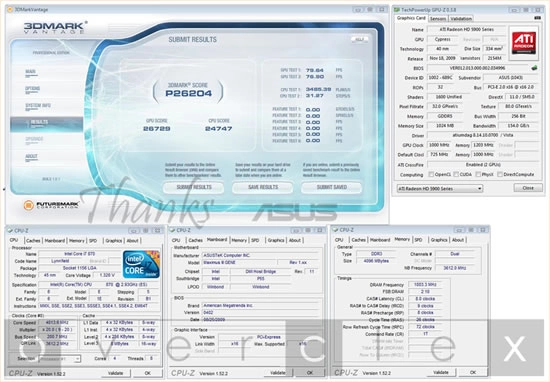Click Validate in mainboard CPU-Z window
The height and width of the screenshot is (382, 550).
pyautogui.click(x=277, y=373)
